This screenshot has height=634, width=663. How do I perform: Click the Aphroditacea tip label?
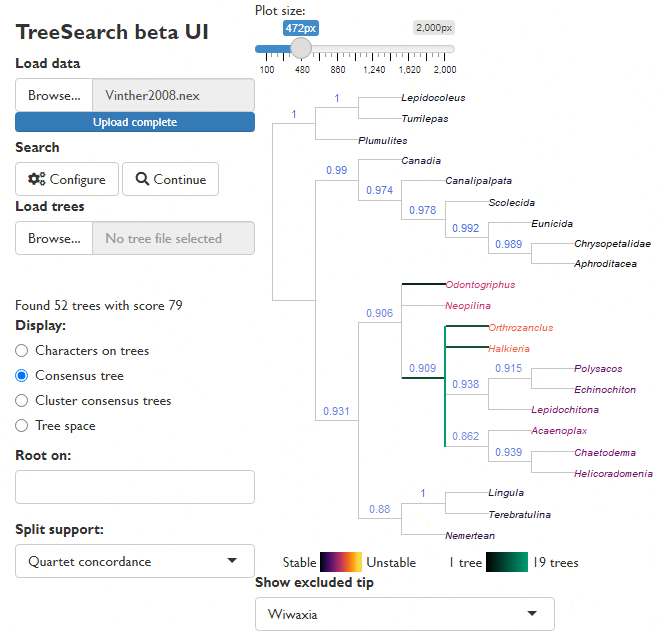[605, 264]
